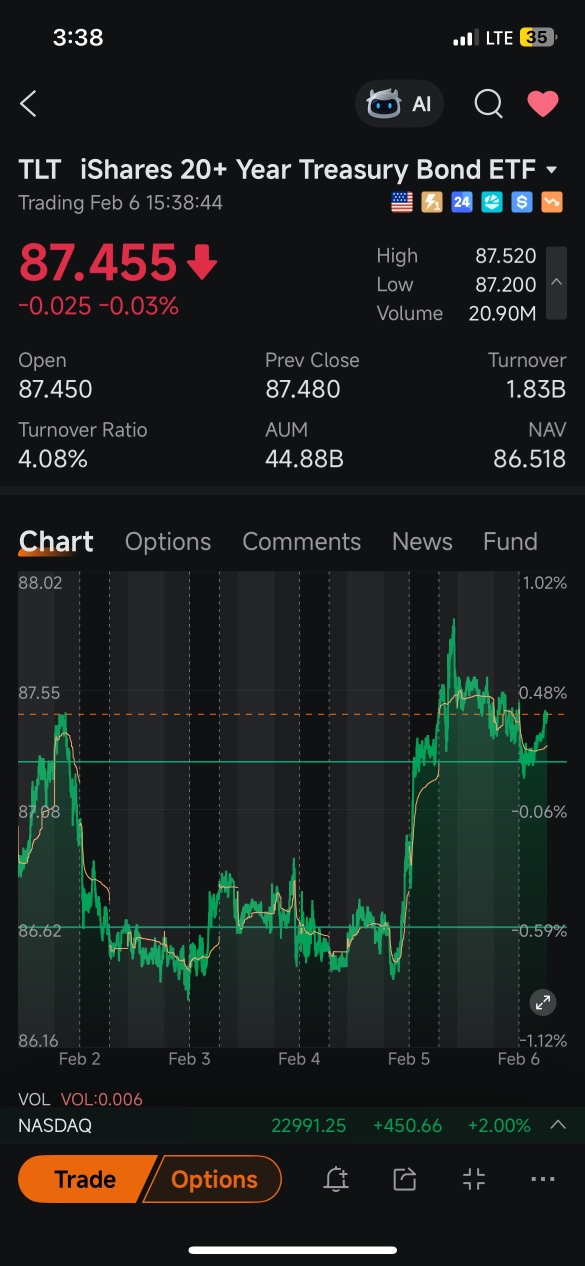Screen dimensions: 585x1266
Task: Tap the High value 87.520
Action: tap(505, 256)
